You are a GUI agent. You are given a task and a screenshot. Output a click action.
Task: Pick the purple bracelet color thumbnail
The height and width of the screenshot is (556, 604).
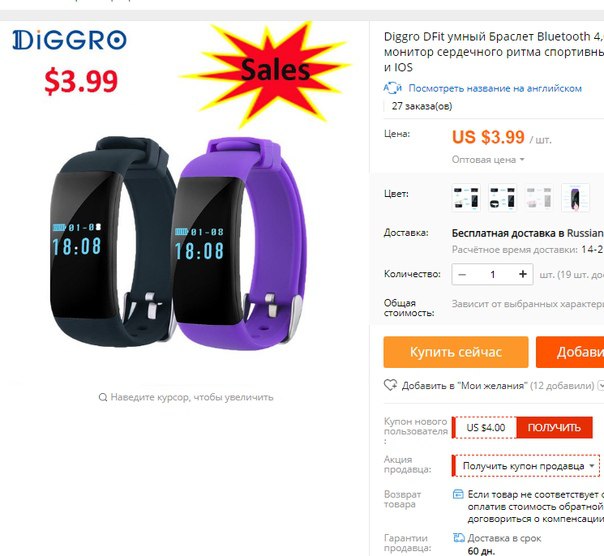pos(575,198)
